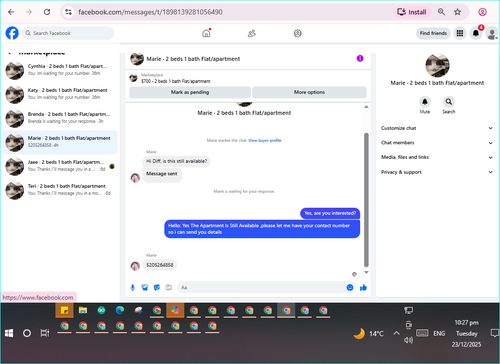This screenshot has width=500, height=364.
Task: Expand Media, files and links section
Action: coord(437,157)
